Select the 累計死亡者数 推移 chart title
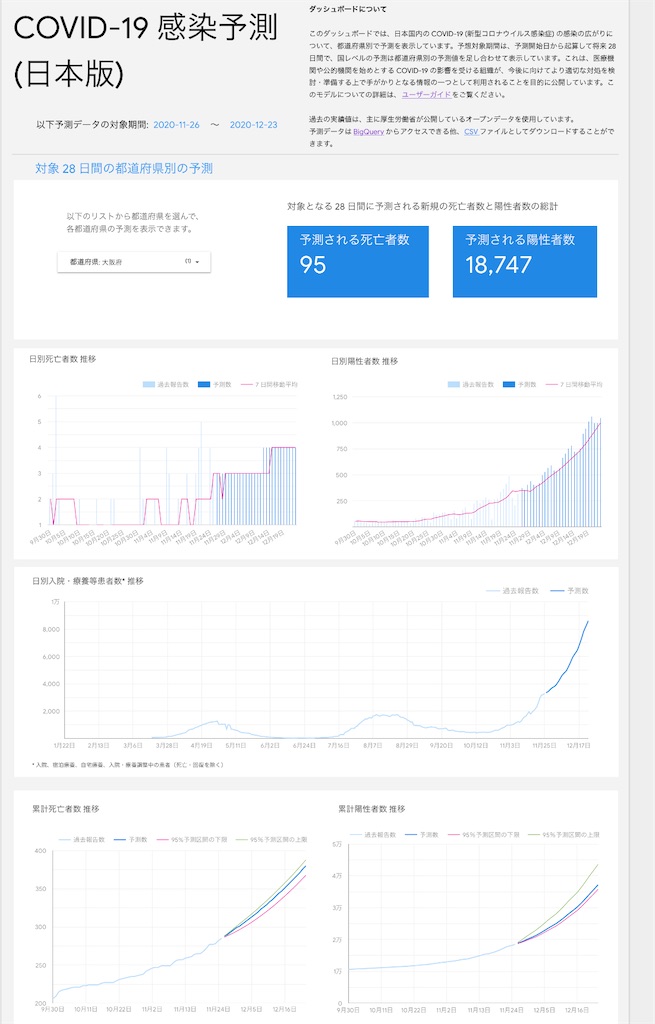Image resolution: width=655 pixels, height=1024 pixels. click(65, 808)
